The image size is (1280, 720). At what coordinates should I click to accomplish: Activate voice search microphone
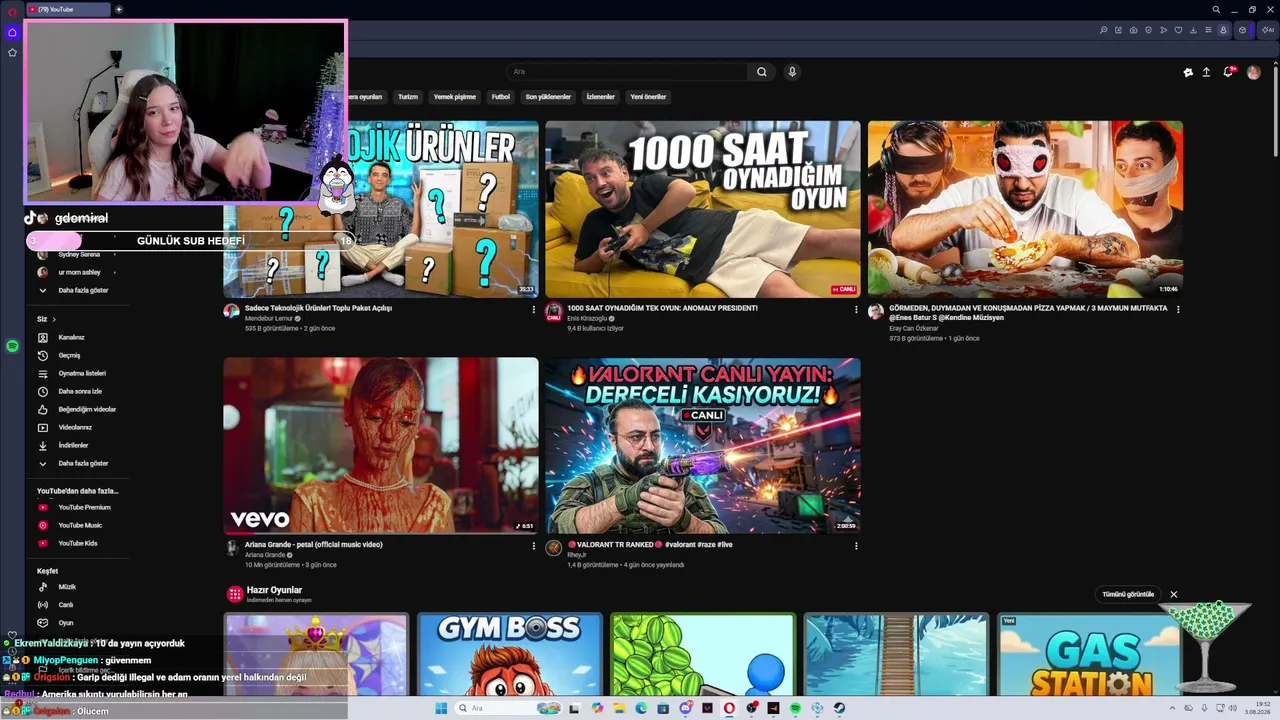coord(792,72)
